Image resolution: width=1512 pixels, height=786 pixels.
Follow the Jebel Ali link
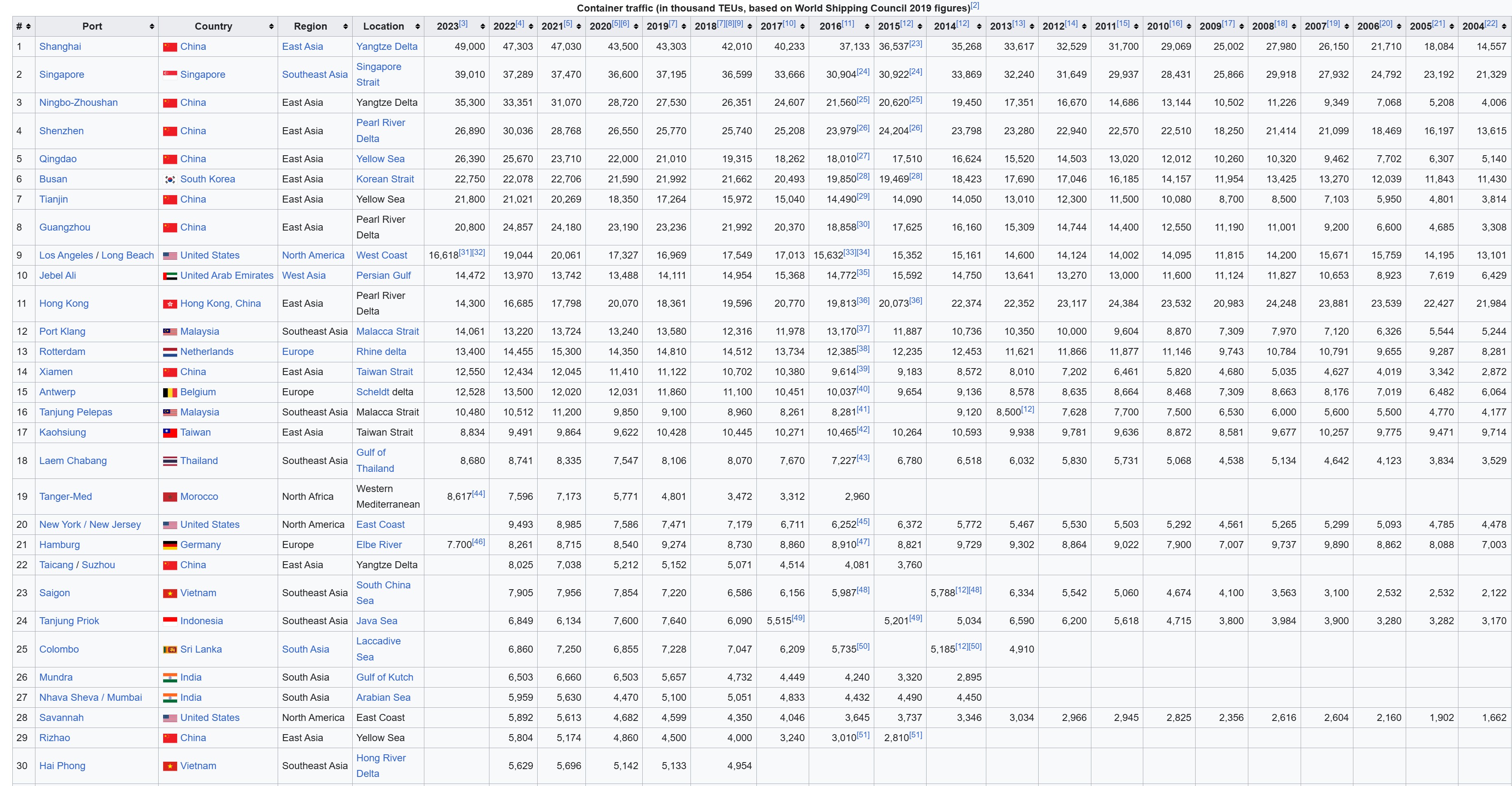pos(58,276)
